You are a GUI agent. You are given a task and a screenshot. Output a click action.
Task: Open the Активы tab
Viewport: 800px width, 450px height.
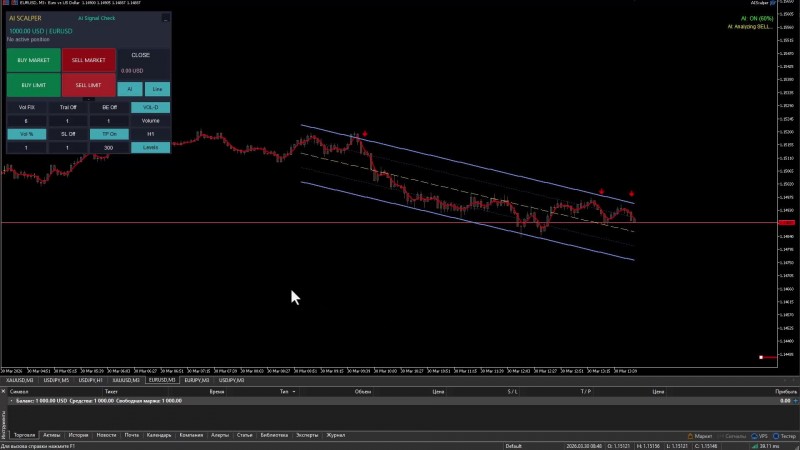52,436
